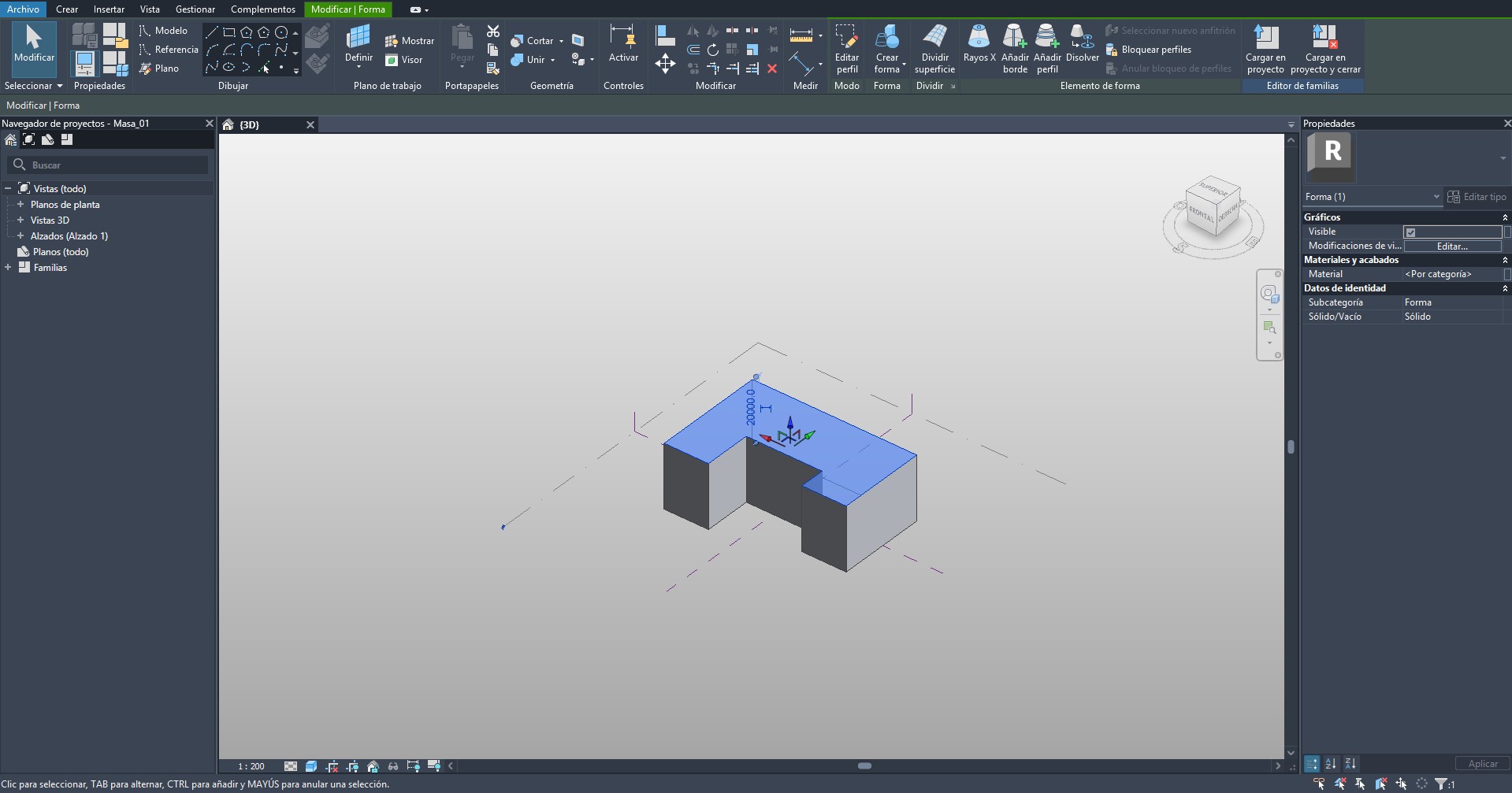
Task: Click the Añadir borde tool
Action: click(x=1014, y=38)
